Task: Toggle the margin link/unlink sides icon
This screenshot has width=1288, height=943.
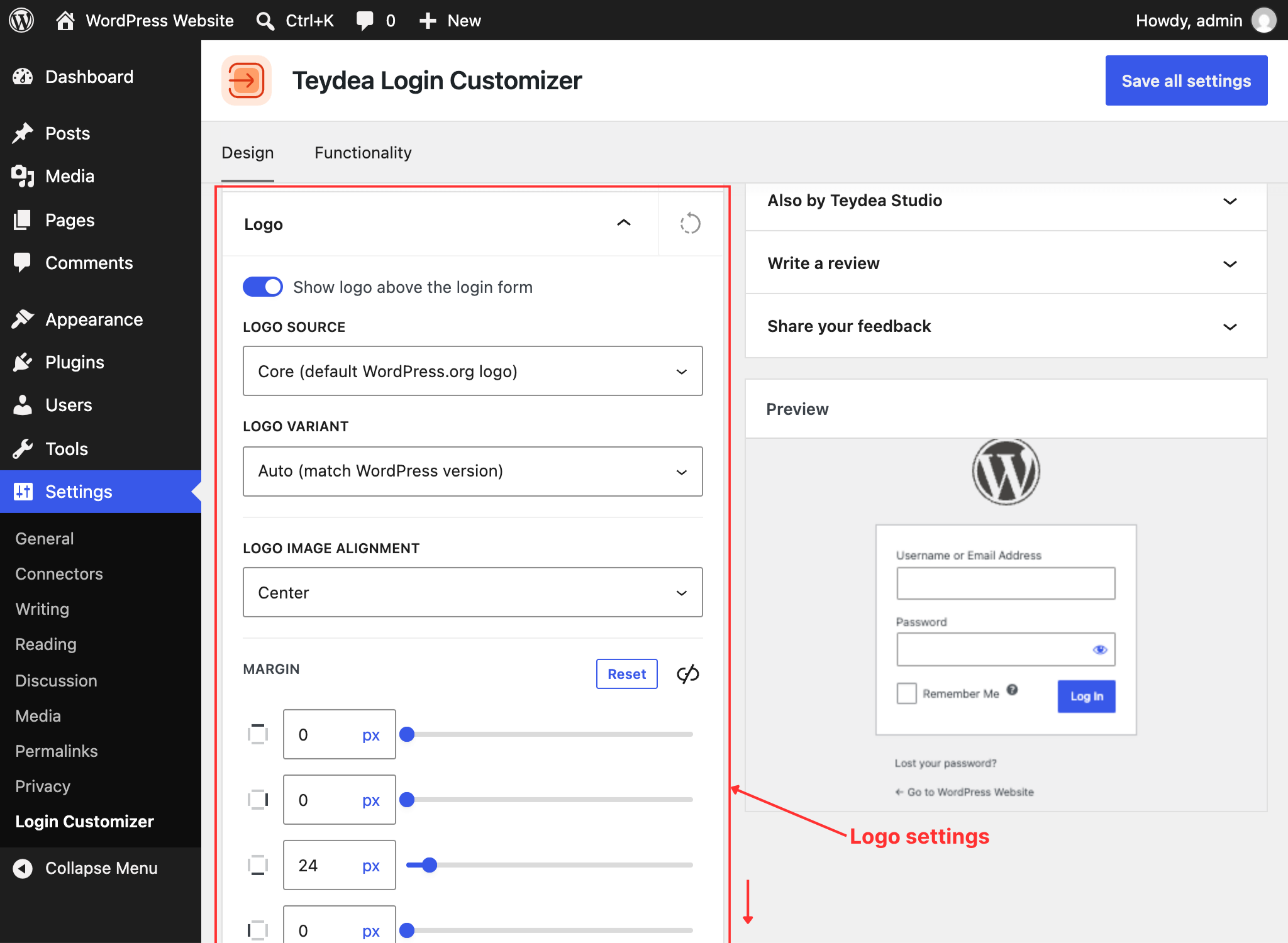Action: click(687, 674)
